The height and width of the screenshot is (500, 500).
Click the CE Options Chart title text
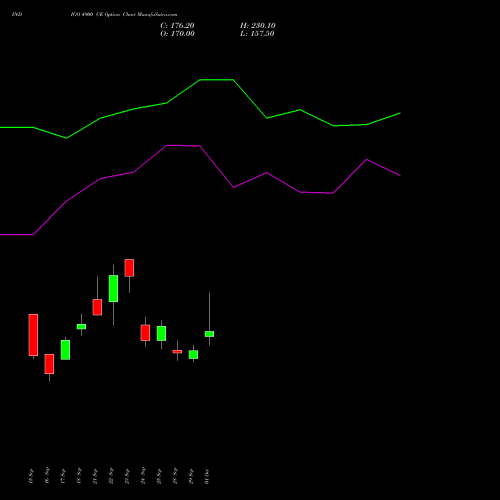(124, 14)
